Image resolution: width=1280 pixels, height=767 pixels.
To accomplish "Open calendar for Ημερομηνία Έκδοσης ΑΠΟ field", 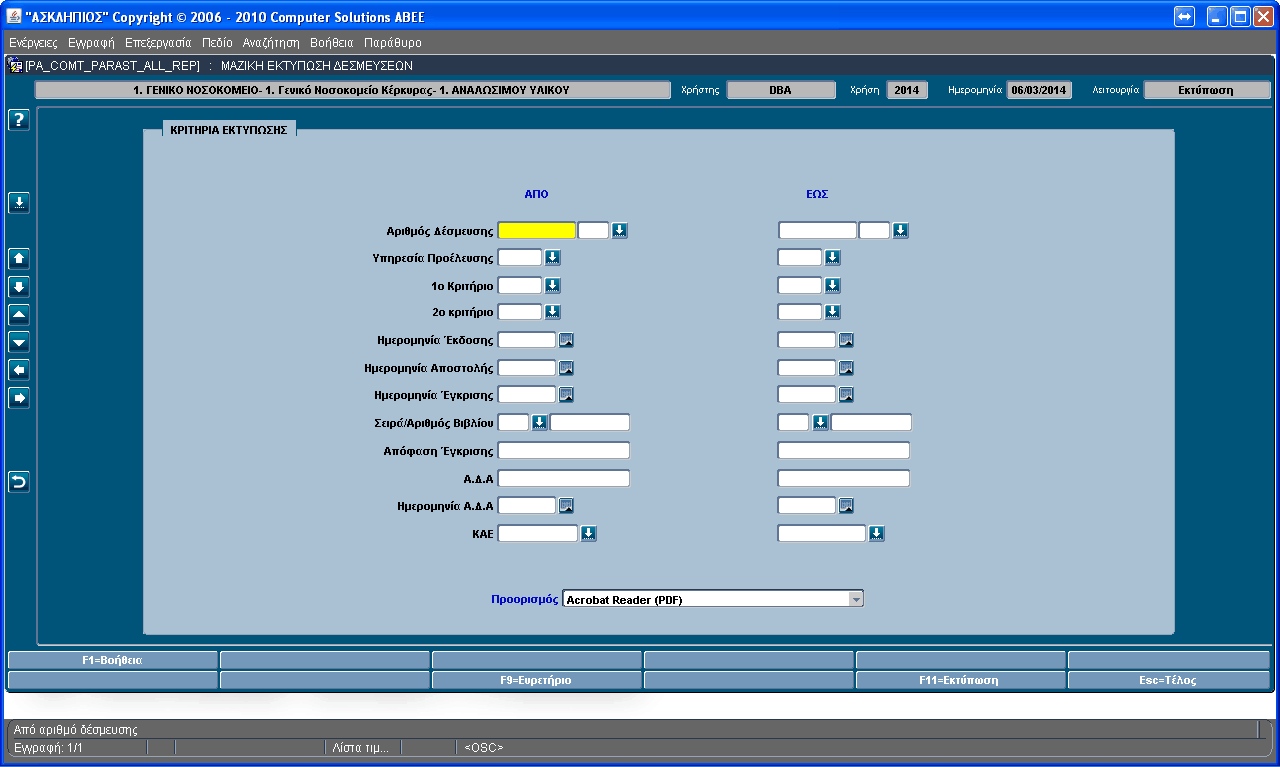I will pyautogui.click(x=566, y=340).
